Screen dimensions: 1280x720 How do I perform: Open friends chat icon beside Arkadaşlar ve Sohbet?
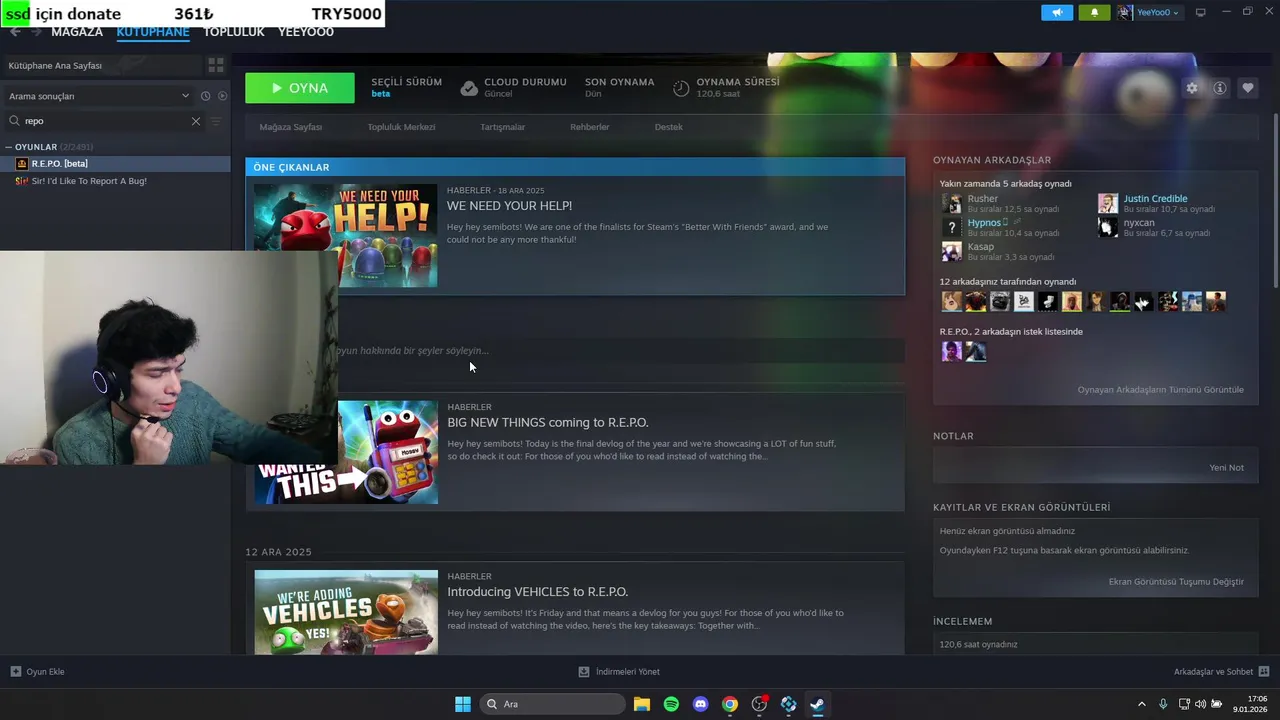click(x=1264, y=672)
